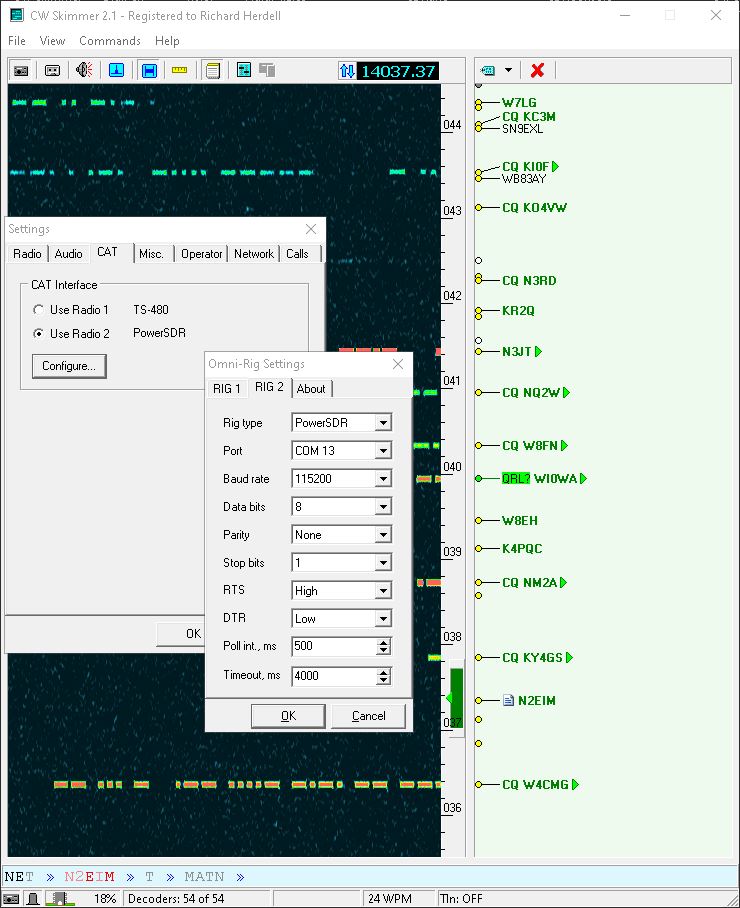The width and height of the screenshot is (740, 908).
Task: Click the blue up-down arrows beside frequency
Action: click(347, 71)
